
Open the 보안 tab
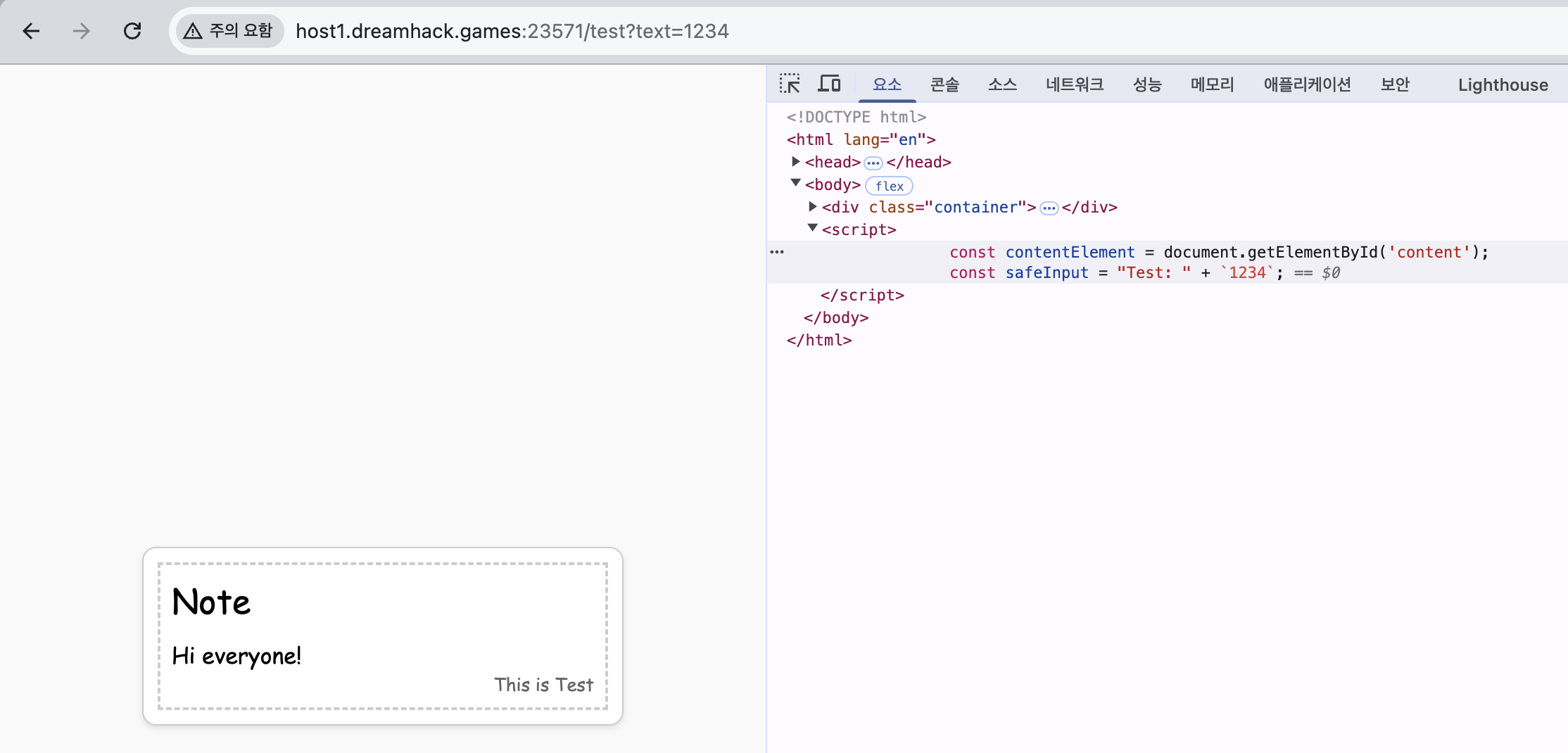pyautogui.click(x=1395, y=84)
